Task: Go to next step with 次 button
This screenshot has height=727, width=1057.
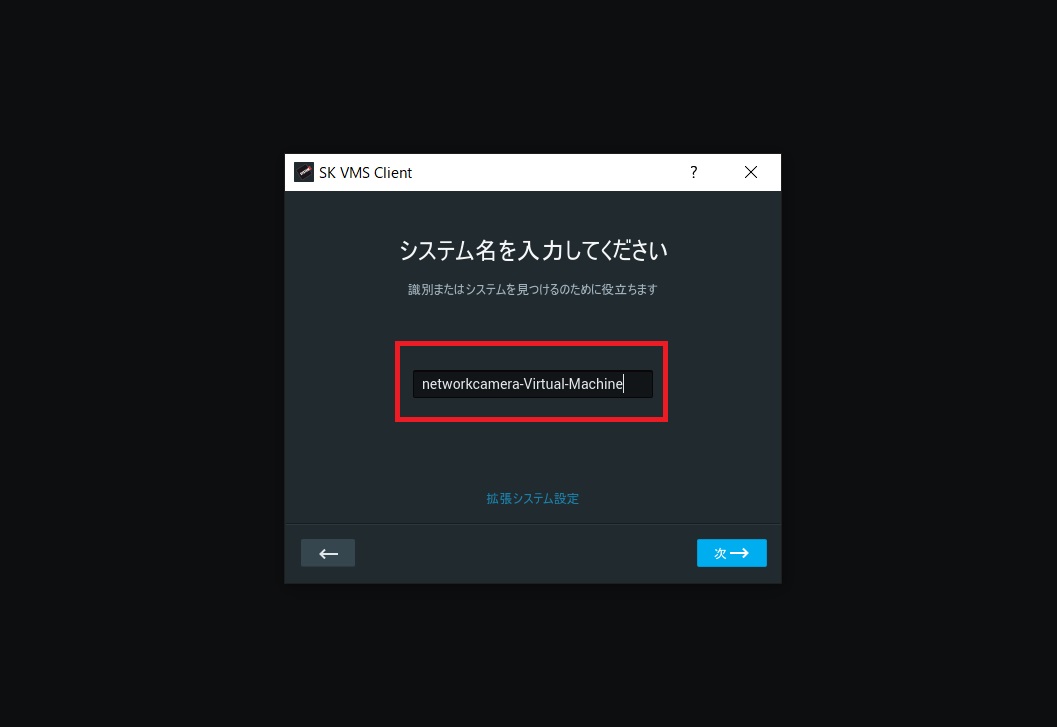Action: [x=731, y=553]
